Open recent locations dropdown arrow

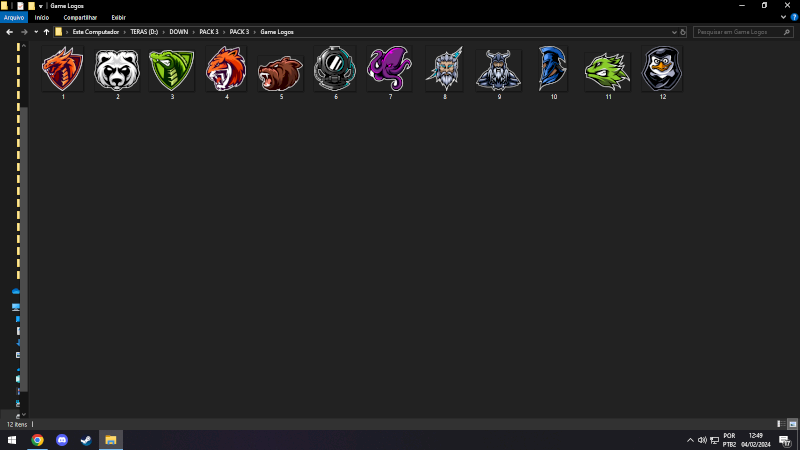tap(36, 32)
